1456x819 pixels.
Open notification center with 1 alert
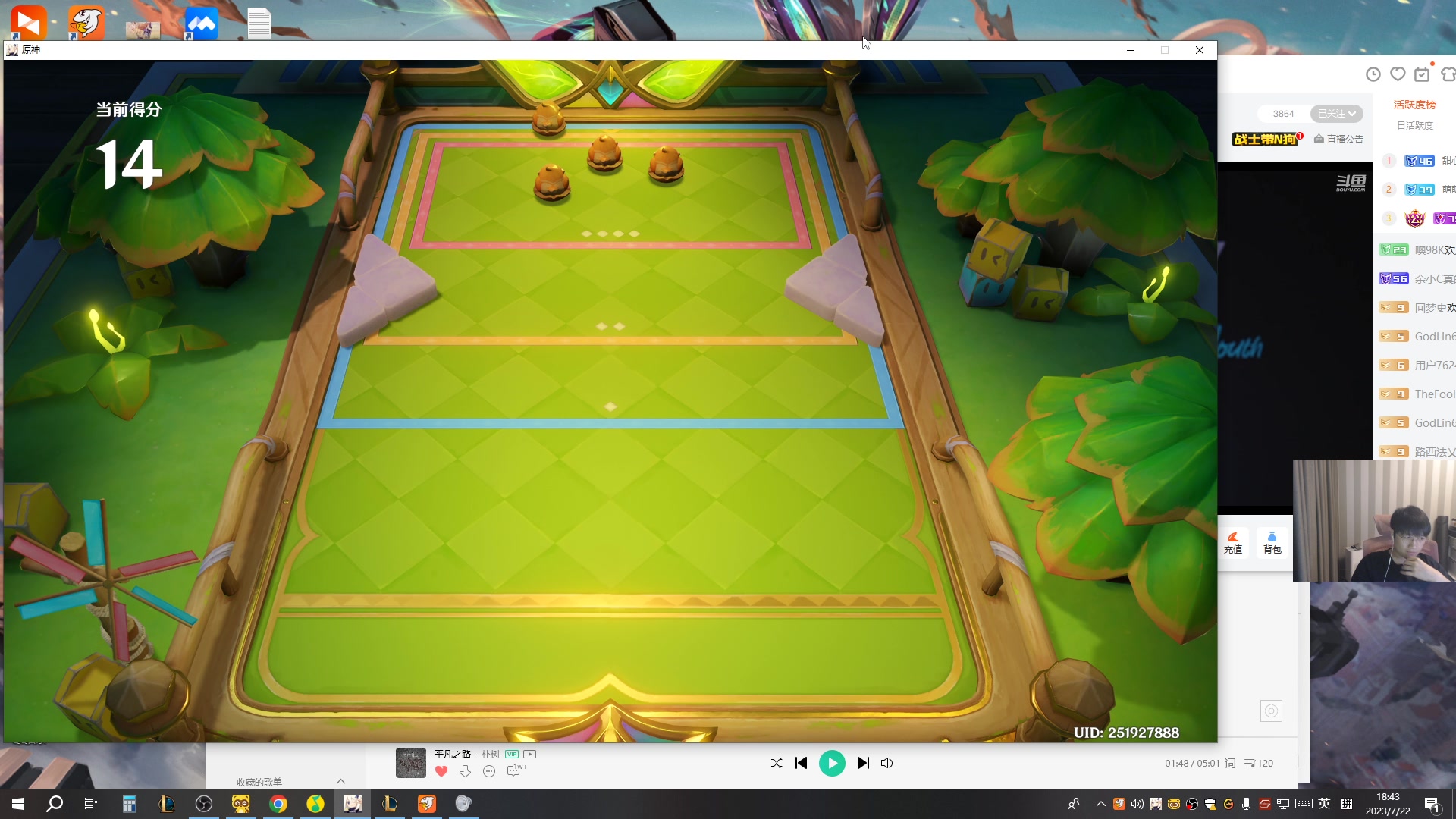click(x=1432, y=805)
